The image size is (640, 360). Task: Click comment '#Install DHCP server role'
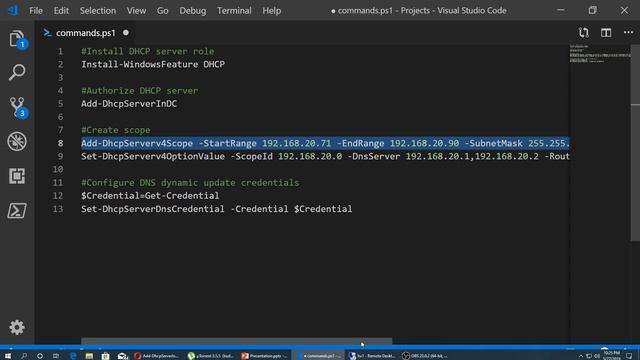click(147, 51)
